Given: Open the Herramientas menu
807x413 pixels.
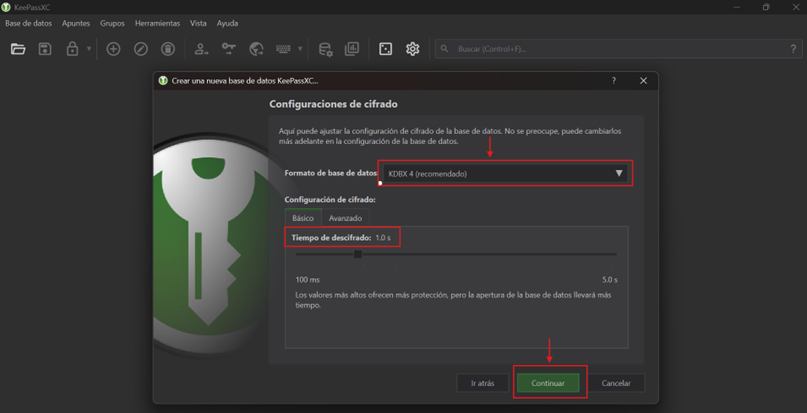Looking at the screenshot, I should pos(157,23).
